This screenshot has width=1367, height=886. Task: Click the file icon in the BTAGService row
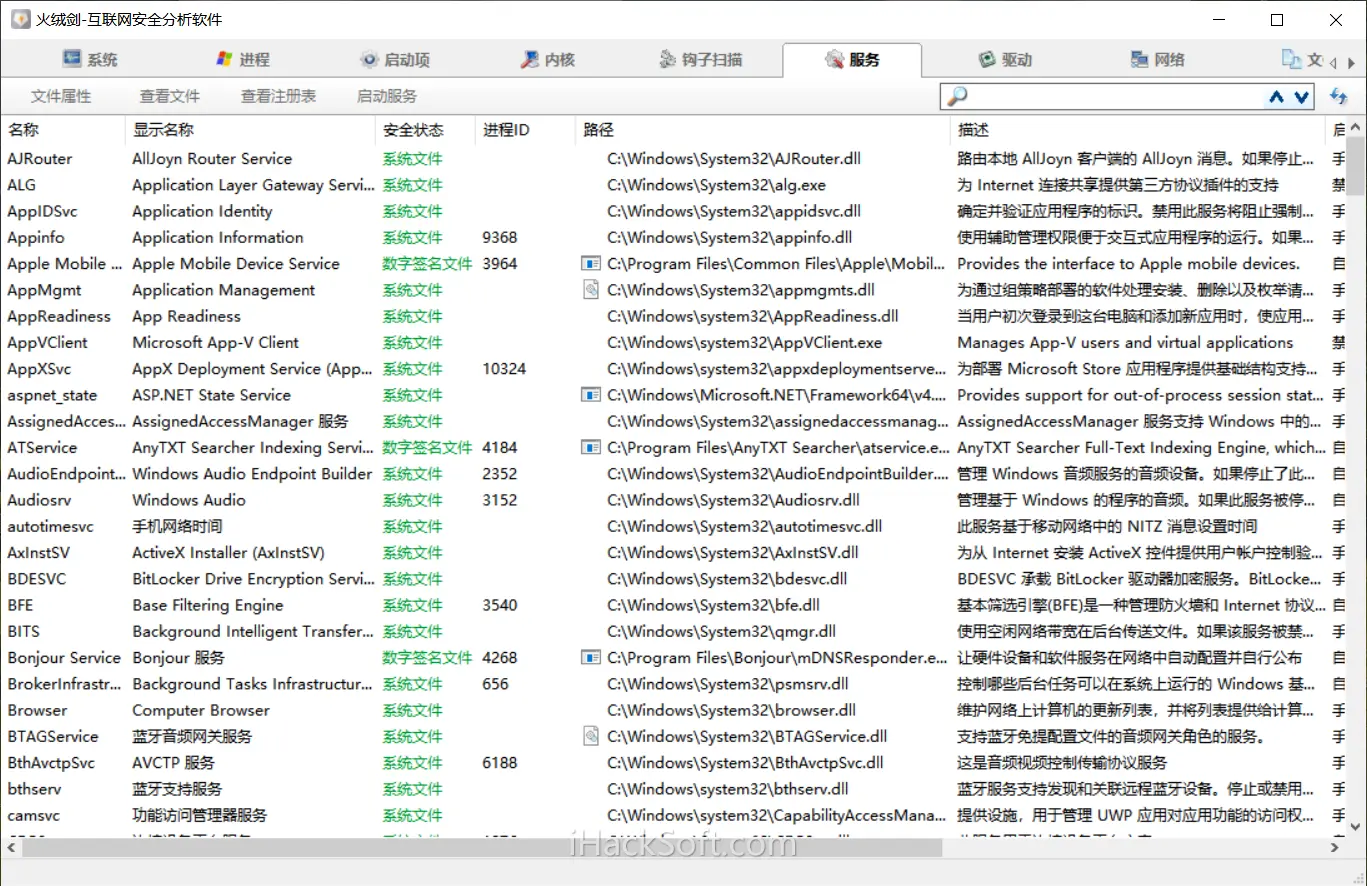591,737
